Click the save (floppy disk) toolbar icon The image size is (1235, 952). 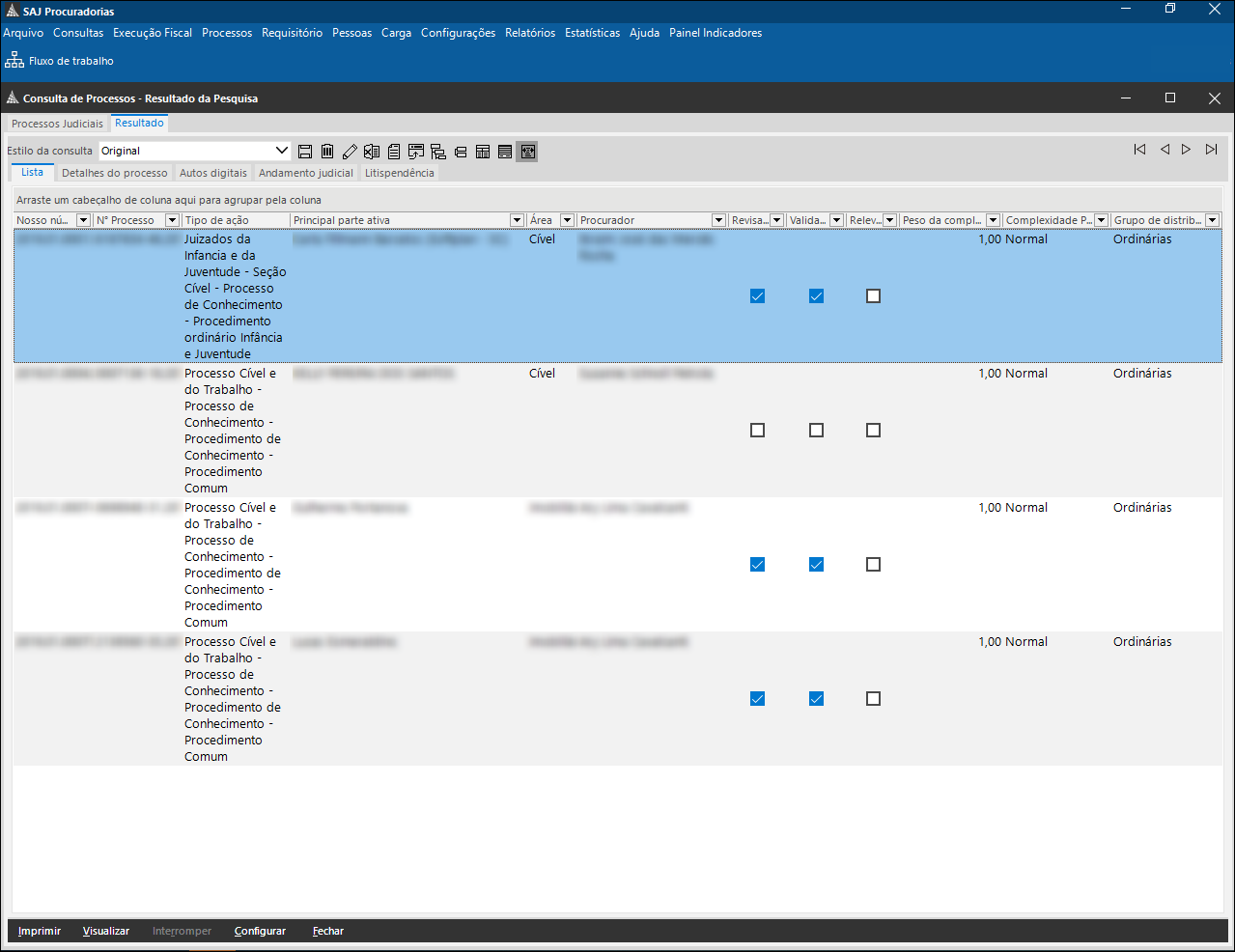[305, 152]
